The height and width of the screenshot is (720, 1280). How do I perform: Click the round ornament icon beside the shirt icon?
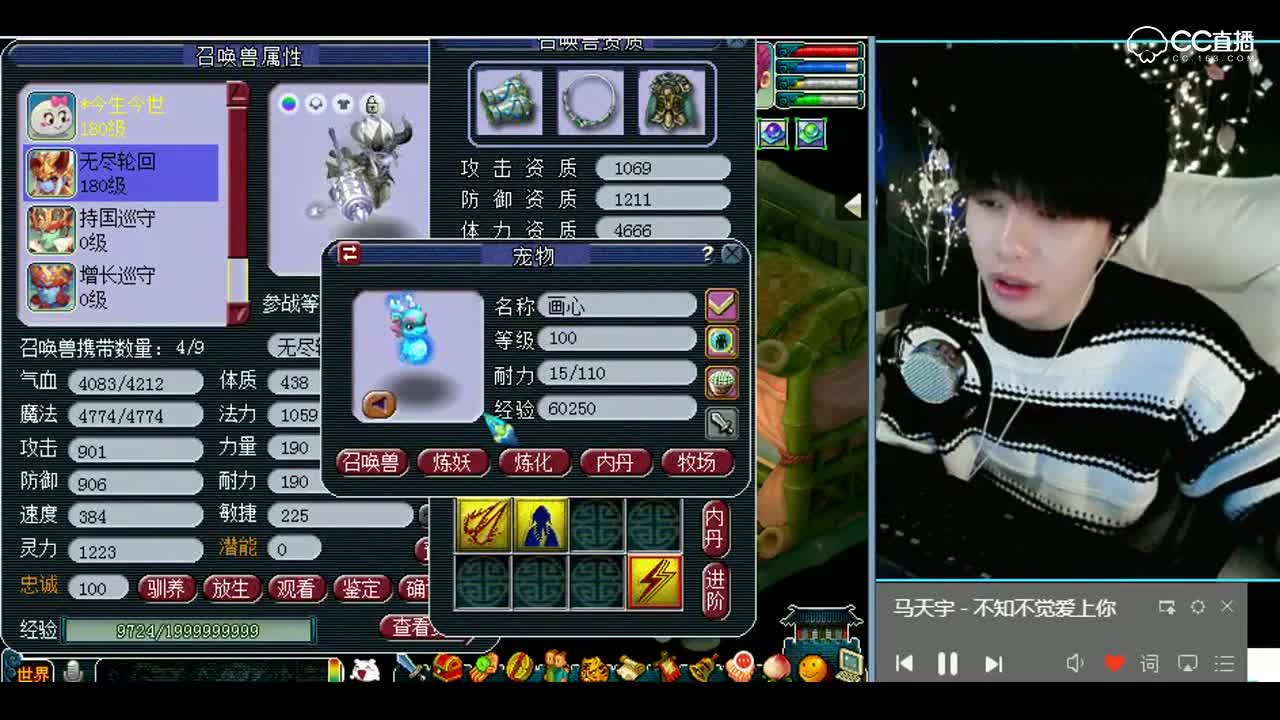[316, 103]
